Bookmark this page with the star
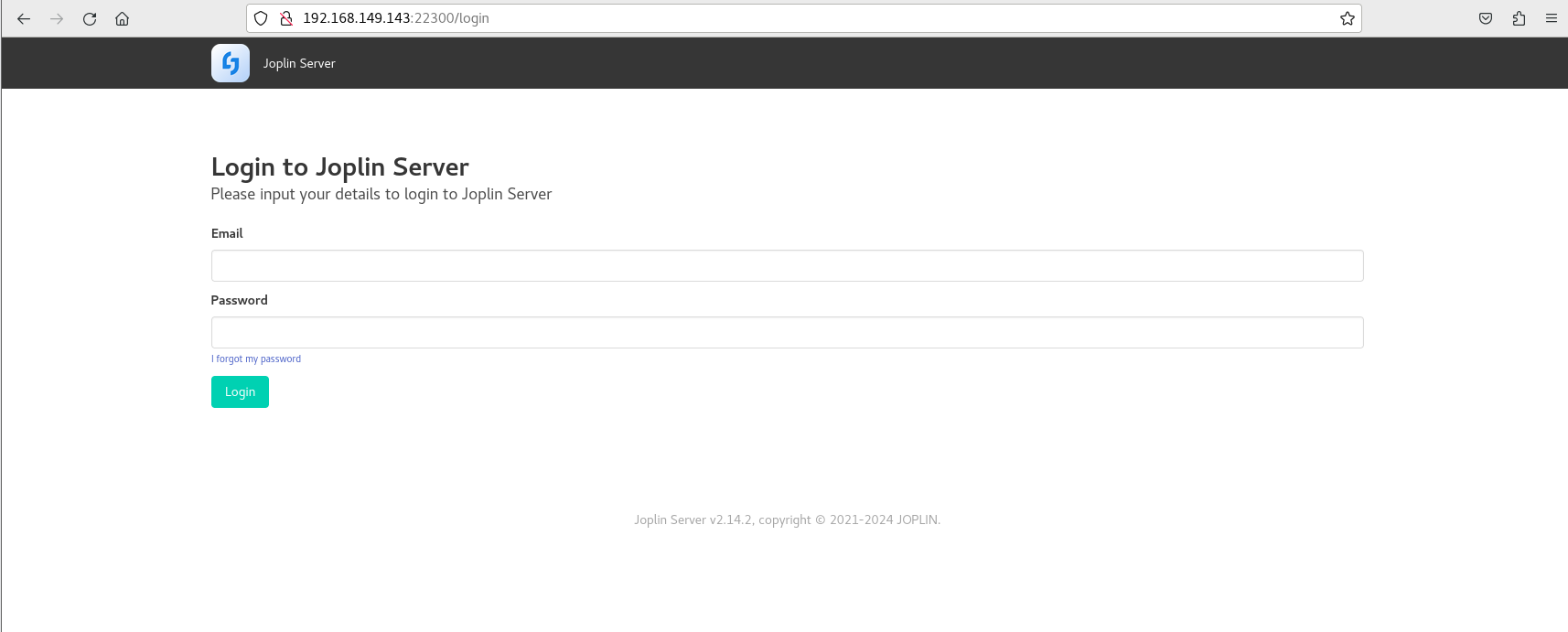 pos(1348,18)
